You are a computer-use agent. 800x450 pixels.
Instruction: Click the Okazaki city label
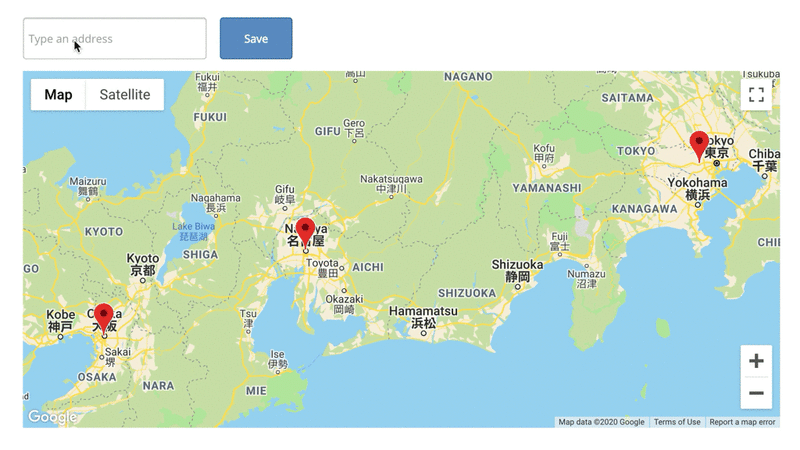coord(344,304)
